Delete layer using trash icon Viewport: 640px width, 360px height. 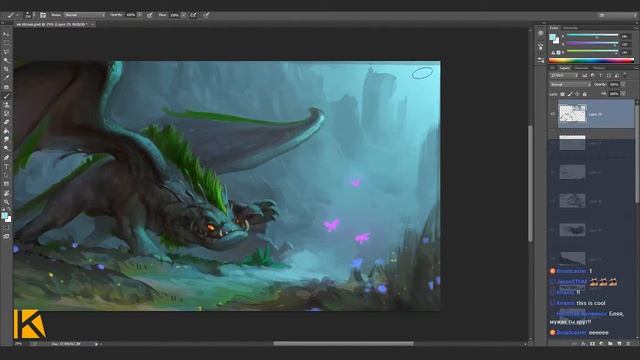pos(628,344)
